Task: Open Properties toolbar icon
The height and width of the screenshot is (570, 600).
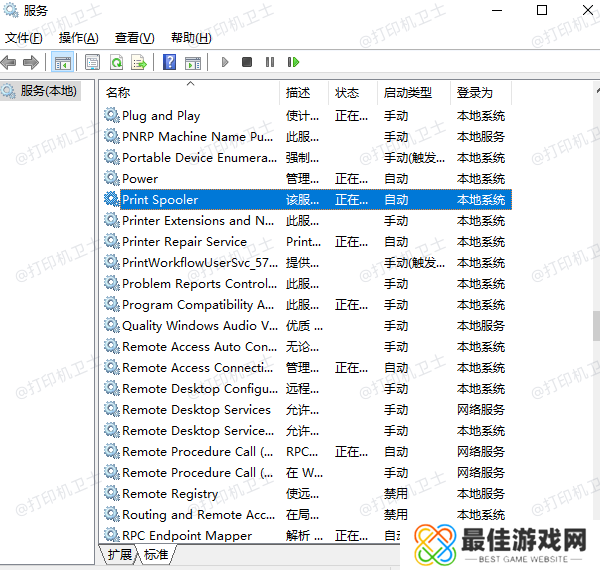Action: coord(92,62)
